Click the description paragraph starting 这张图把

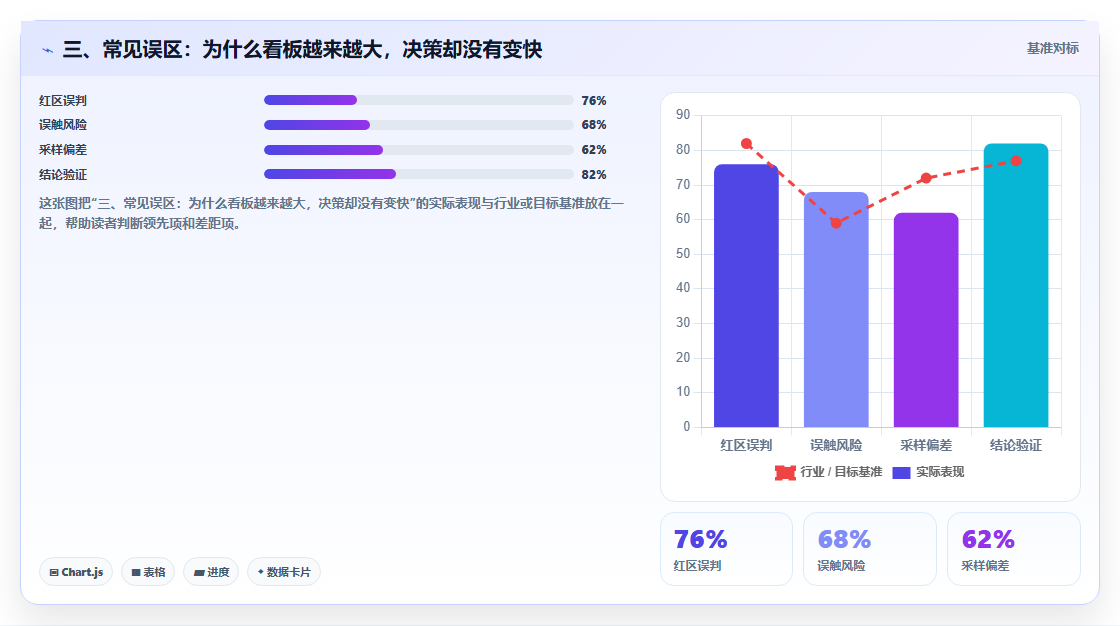pos(331,214)
